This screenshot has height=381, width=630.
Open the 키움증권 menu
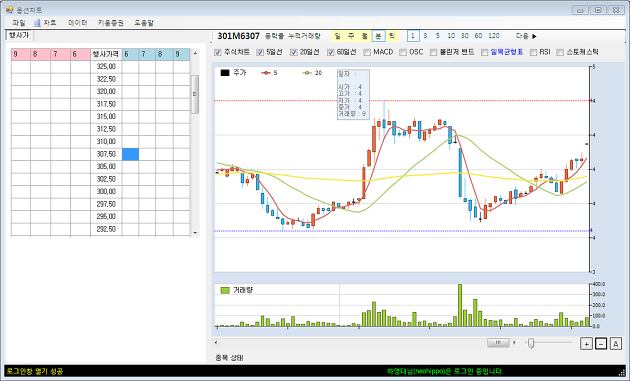tap(110, 23)
